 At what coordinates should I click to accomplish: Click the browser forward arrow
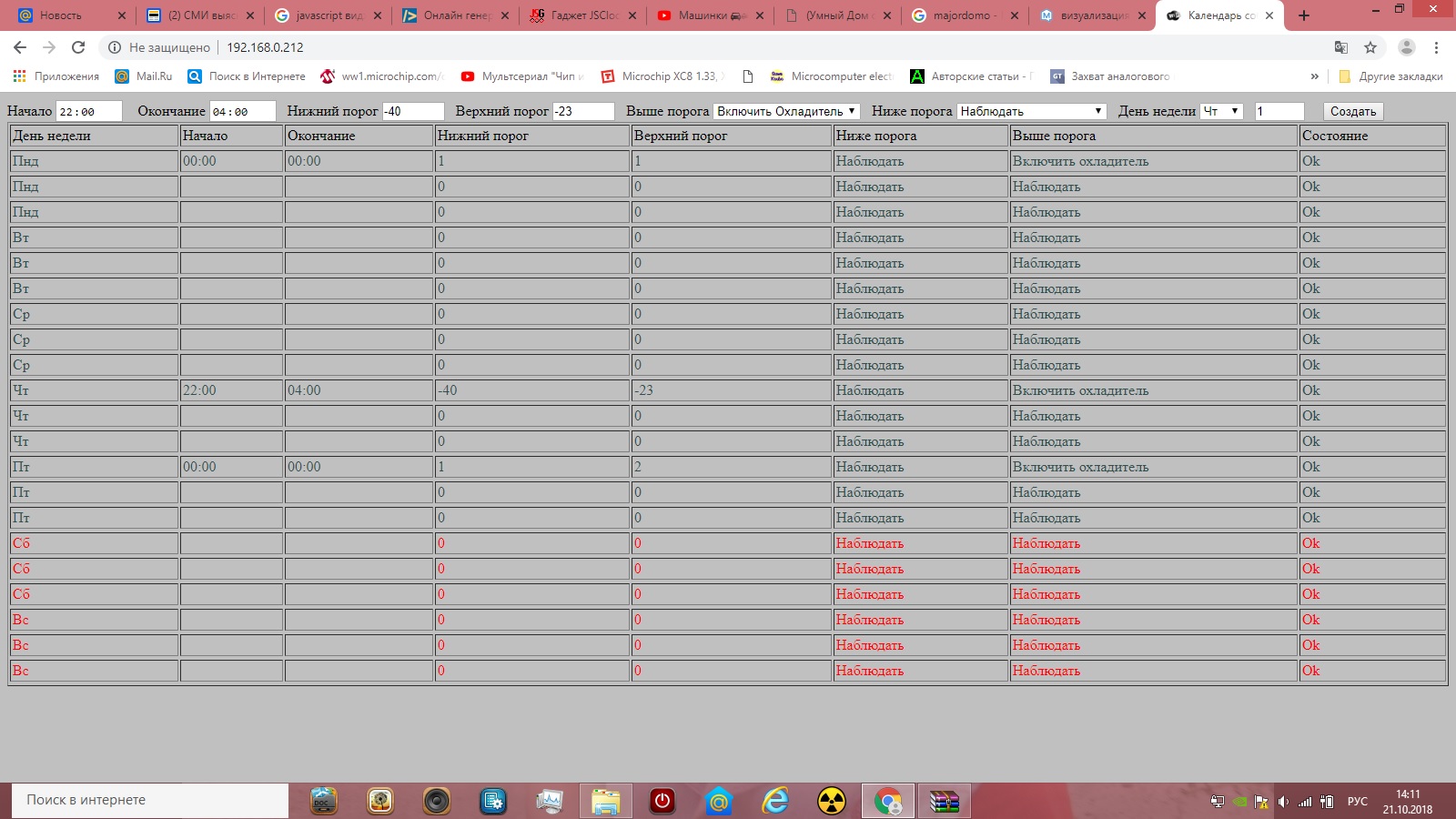[49, 47]
